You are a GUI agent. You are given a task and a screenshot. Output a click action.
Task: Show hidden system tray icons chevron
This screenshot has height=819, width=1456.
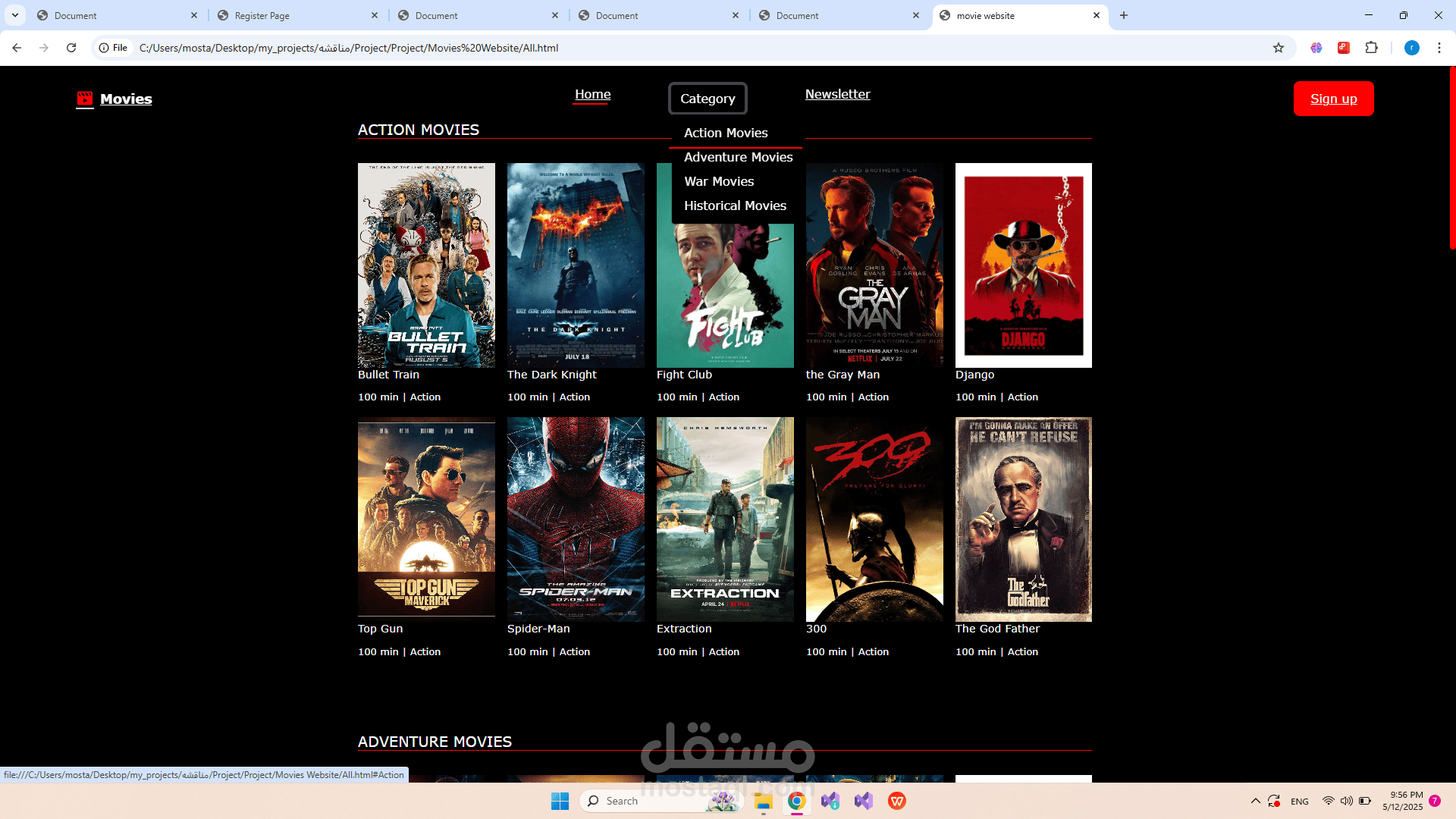point(1255,801)
